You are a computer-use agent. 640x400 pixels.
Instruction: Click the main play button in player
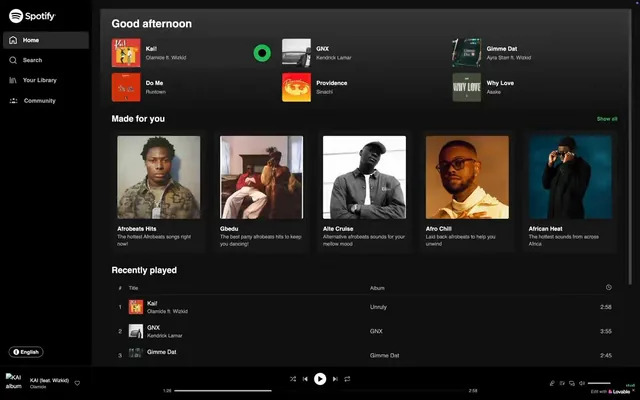(x=320, y=379)
